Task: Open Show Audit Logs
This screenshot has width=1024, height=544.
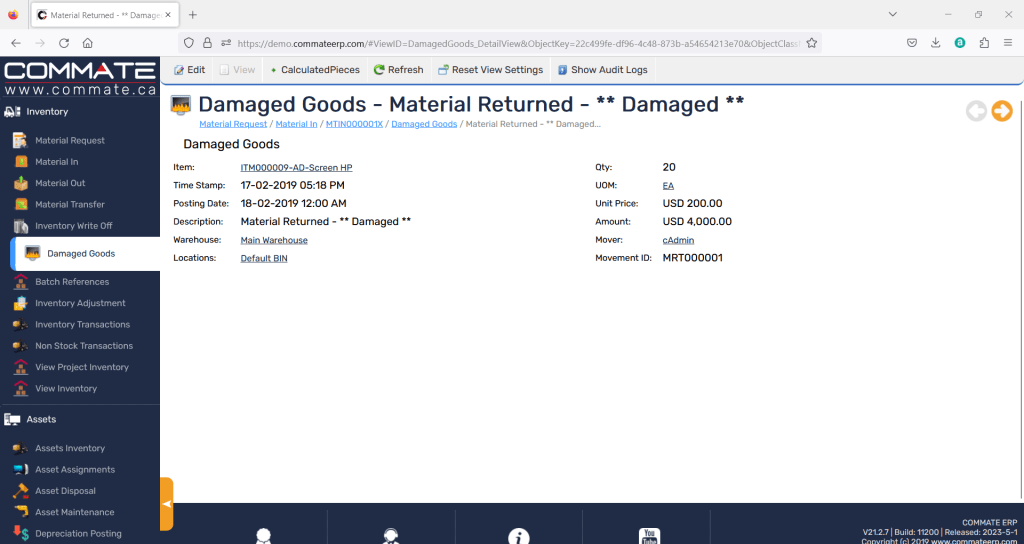Action: pos(602,70)
